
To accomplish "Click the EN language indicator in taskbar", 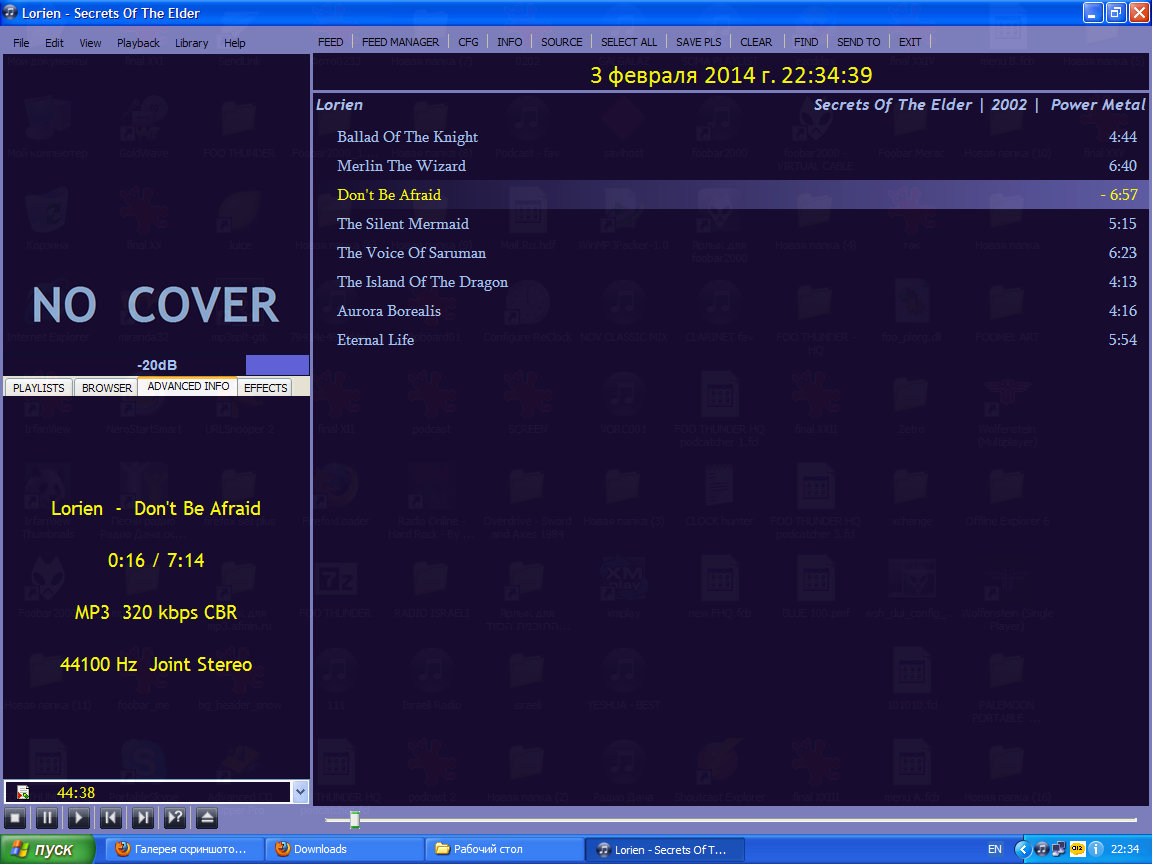I will [x=994, y=849].
